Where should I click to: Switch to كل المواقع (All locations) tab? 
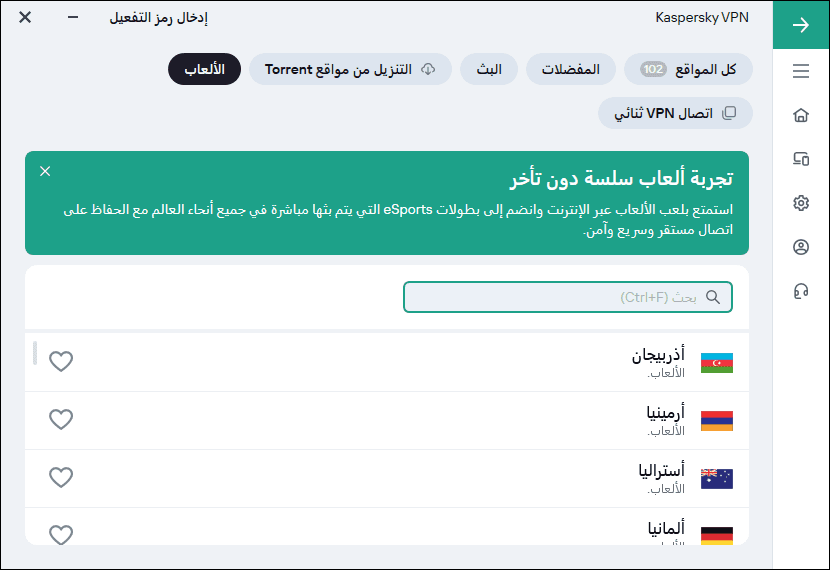688,69
